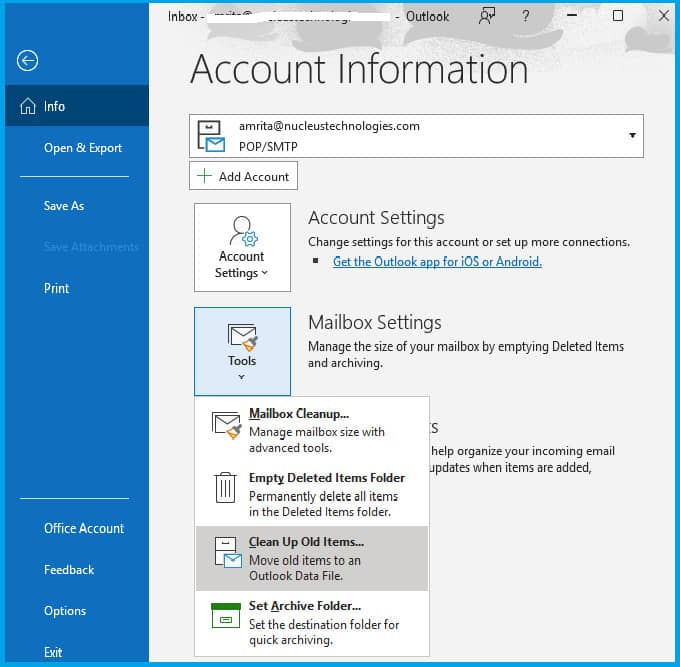This screenshot has width=680, height=667.
Task: Open the Print page
Action: point(56,288)
